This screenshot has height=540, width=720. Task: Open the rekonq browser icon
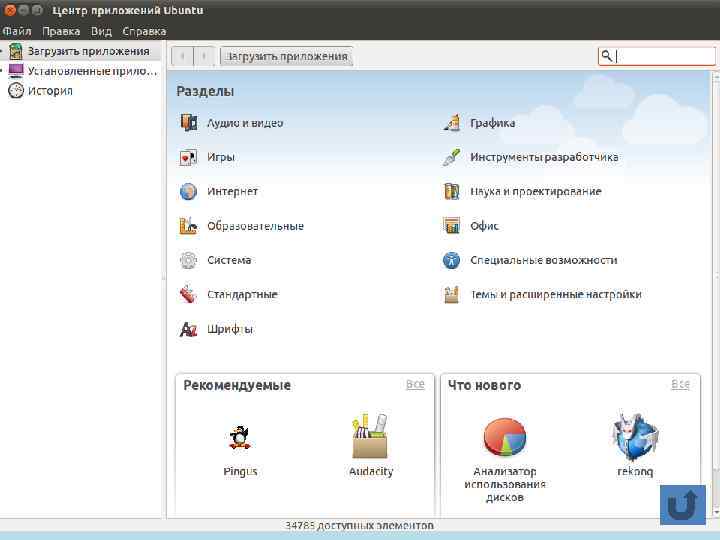click(x=635, y=436)
